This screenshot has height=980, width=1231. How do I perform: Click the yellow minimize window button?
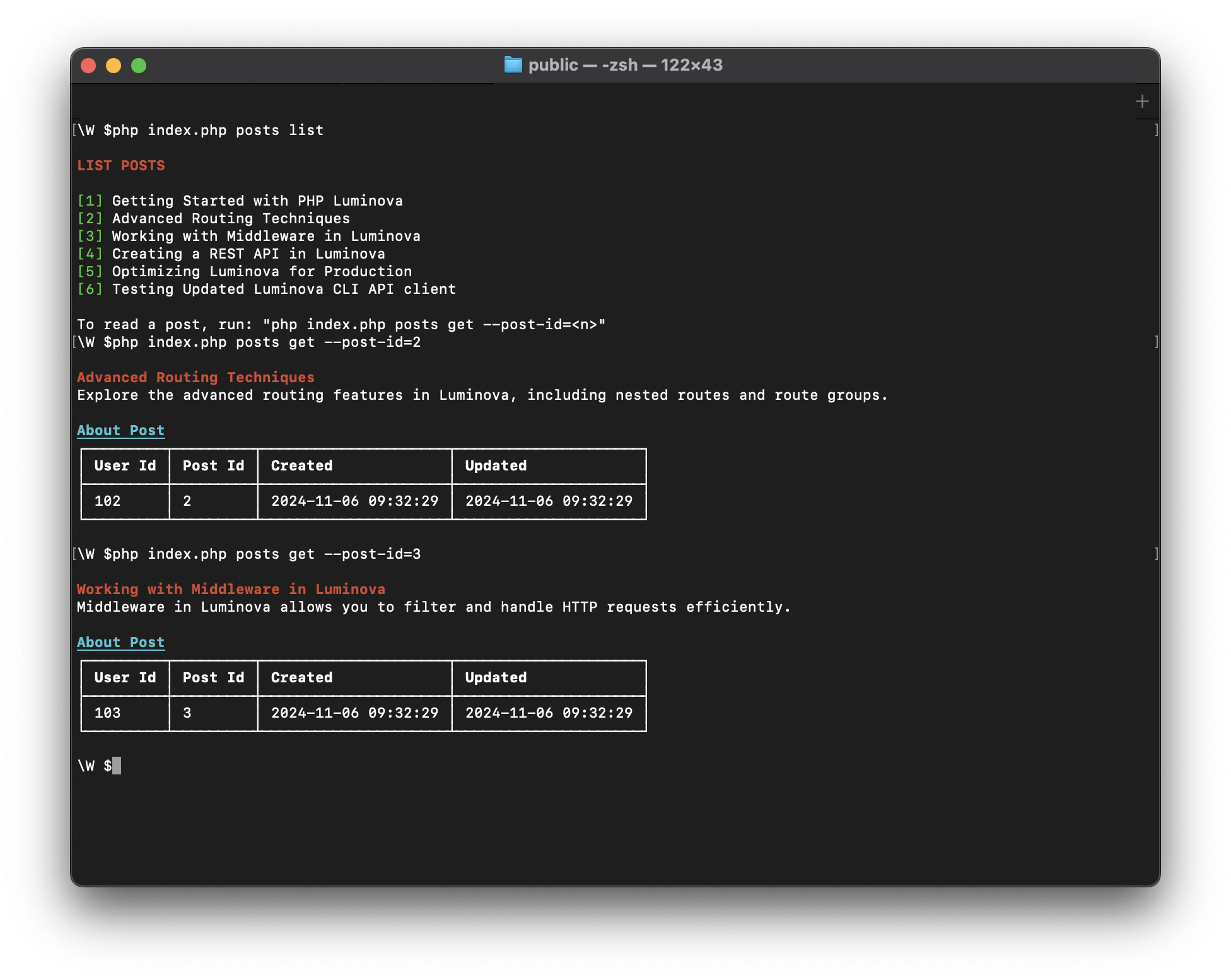point(114,66)
